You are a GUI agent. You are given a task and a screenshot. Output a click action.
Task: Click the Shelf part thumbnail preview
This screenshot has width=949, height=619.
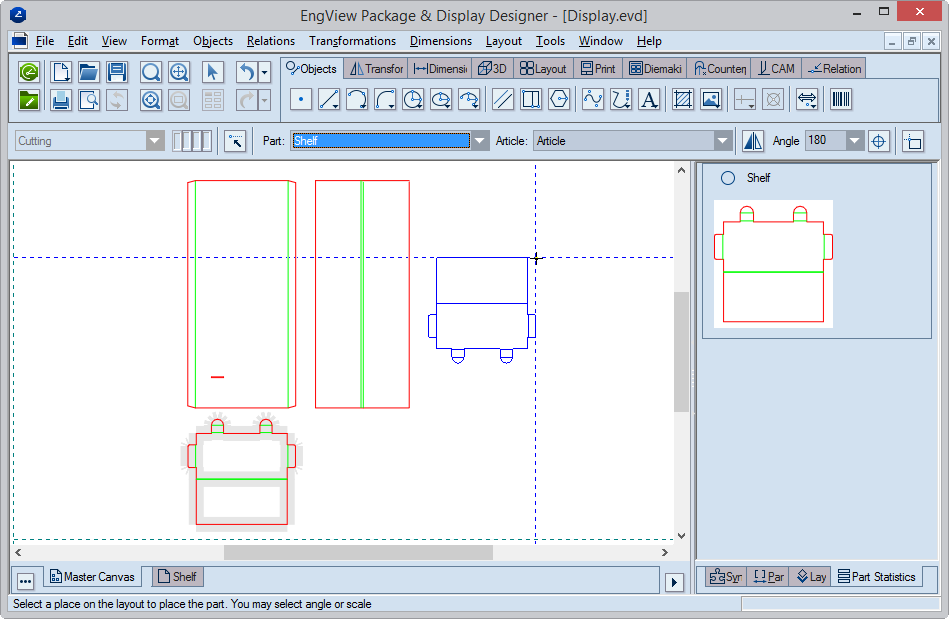pyautogui.click(x=772, y=264)
